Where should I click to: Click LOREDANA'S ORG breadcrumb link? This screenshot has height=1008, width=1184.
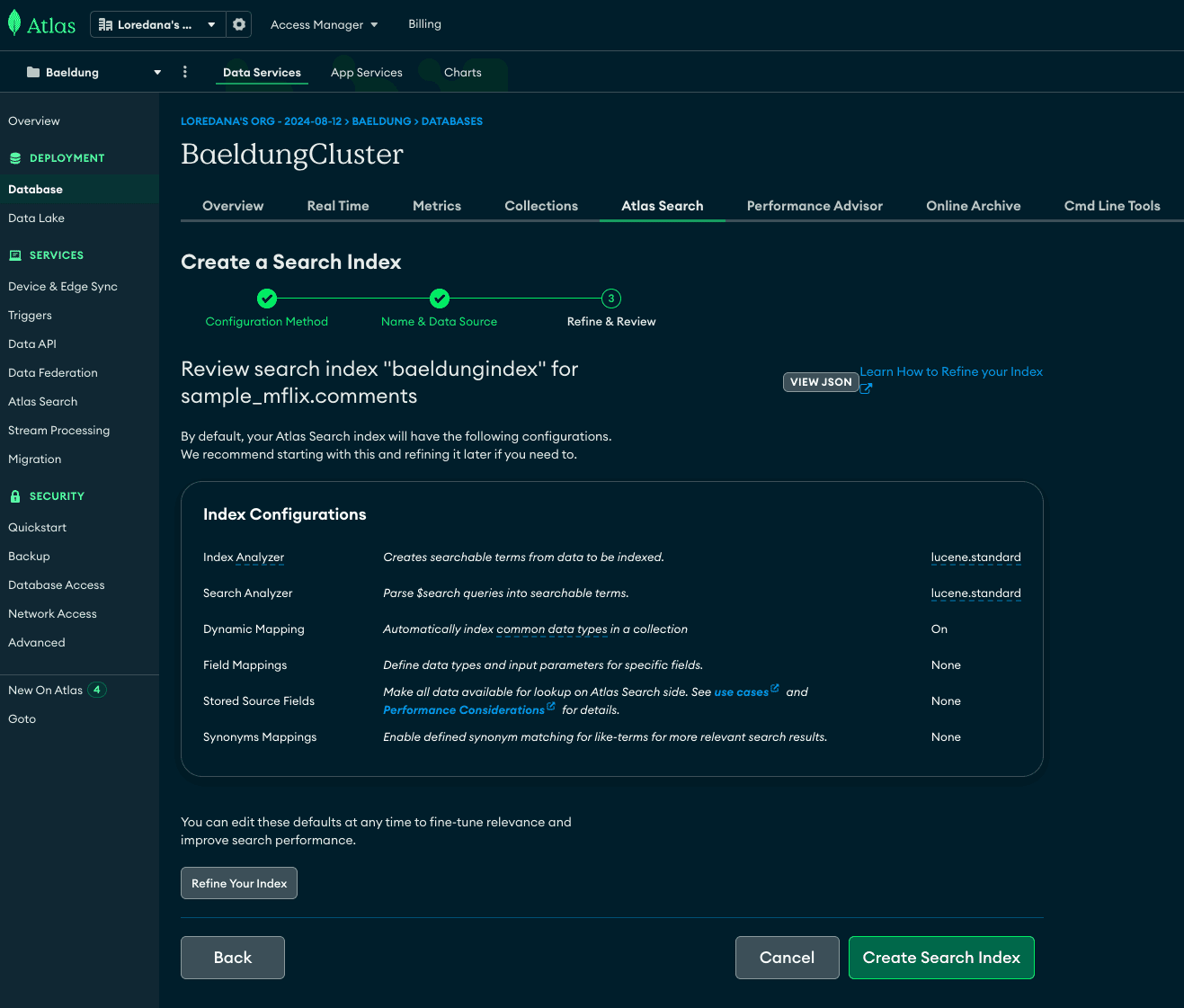coord(262,121)
